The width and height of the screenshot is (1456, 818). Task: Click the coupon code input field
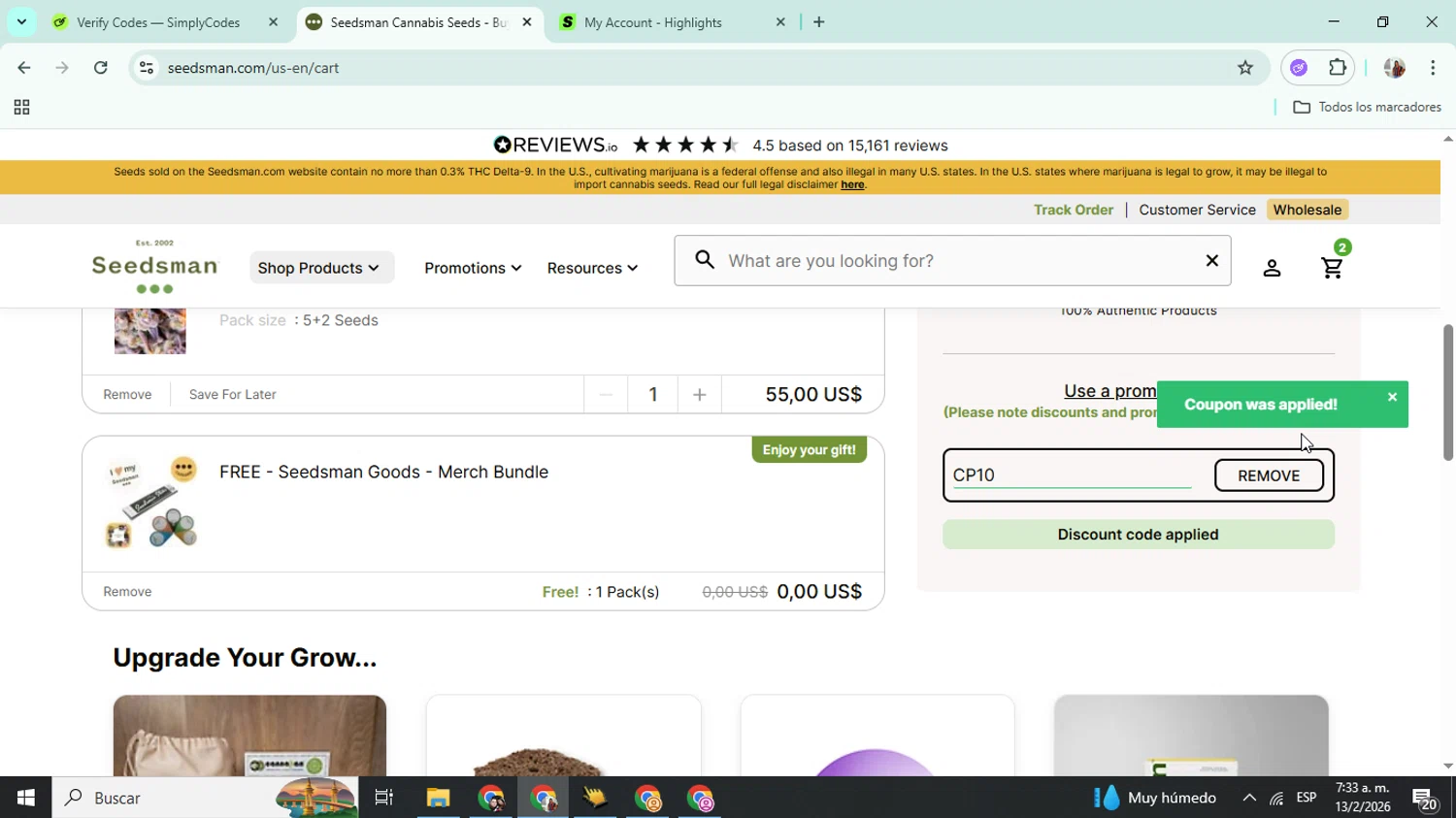pos(1072,474)
